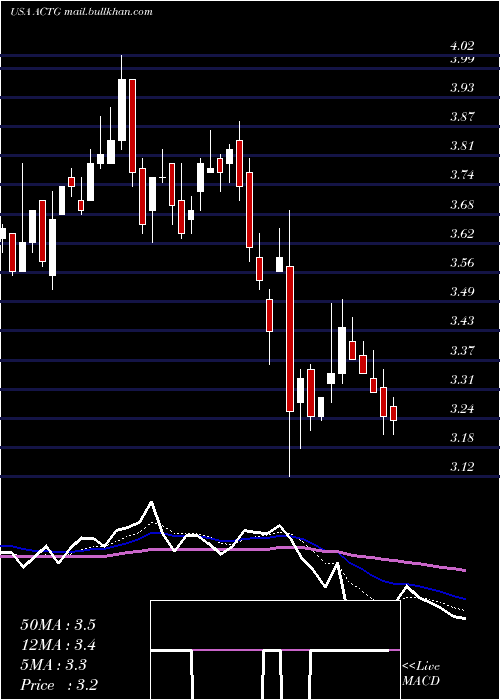Click the tallest red candle touching 3.12 low
The width and height of the screenshot is (500, 700).
click(290, 339)
